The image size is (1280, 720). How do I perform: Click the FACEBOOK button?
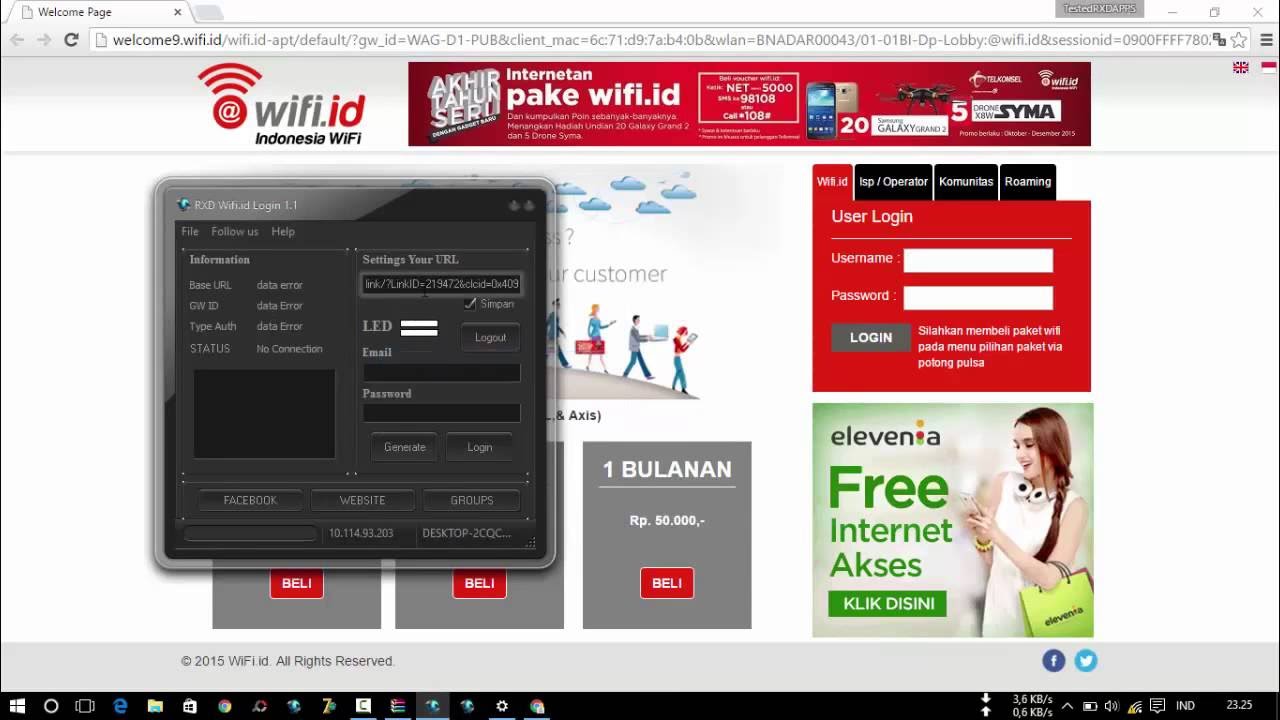[x=250, y=500]
